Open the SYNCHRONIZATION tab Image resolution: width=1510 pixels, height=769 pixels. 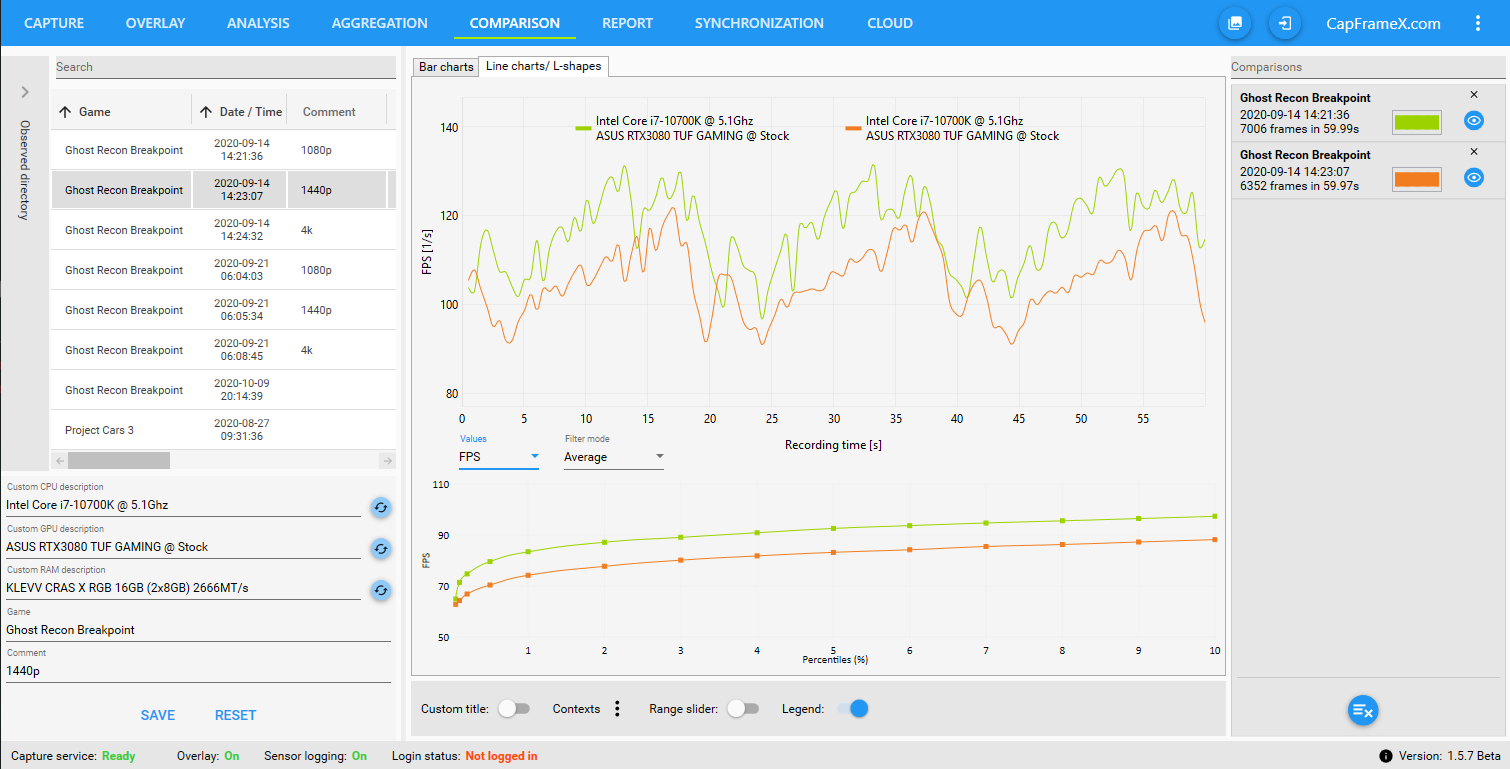759,23
